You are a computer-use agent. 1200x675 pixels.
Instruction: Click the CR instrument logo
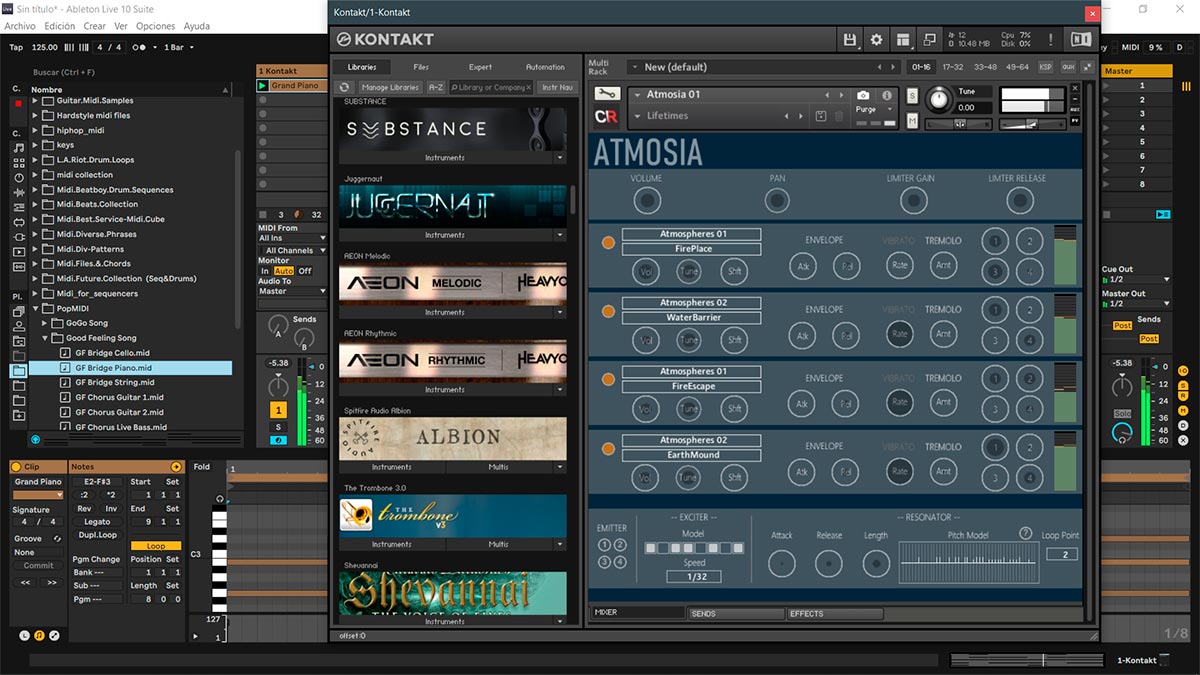tap(606, 116)
